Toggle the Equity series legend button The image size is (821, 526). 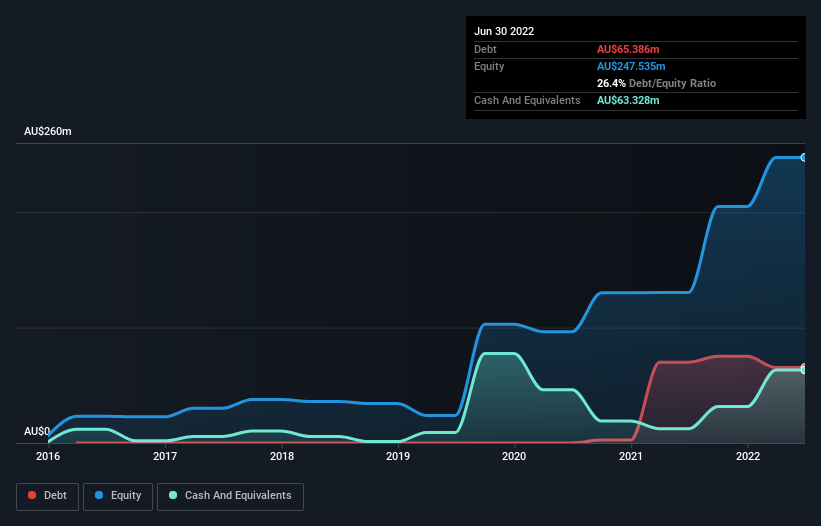[118, 496]
